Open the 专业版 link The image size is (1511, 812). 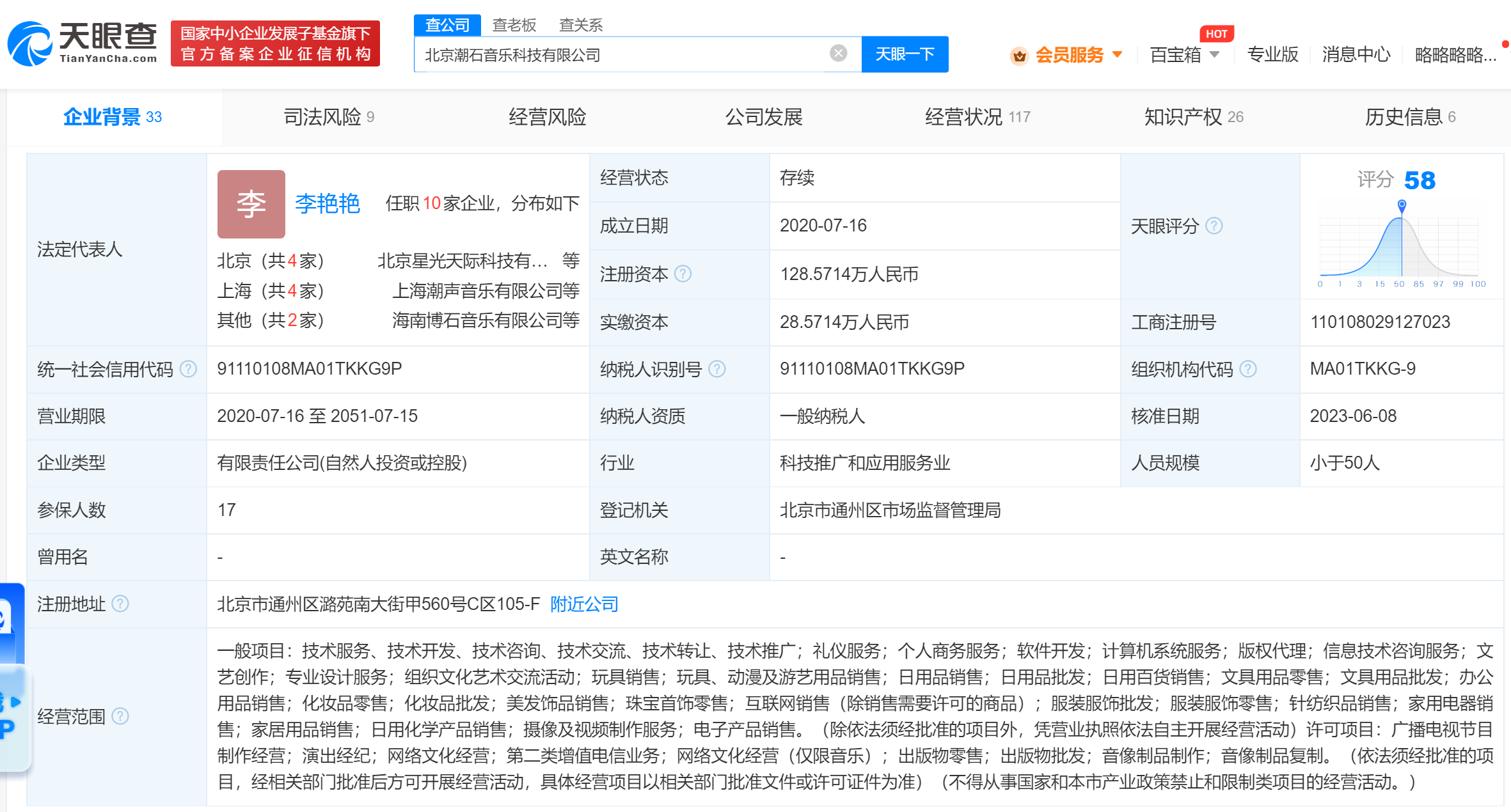tap(1272, 55)
